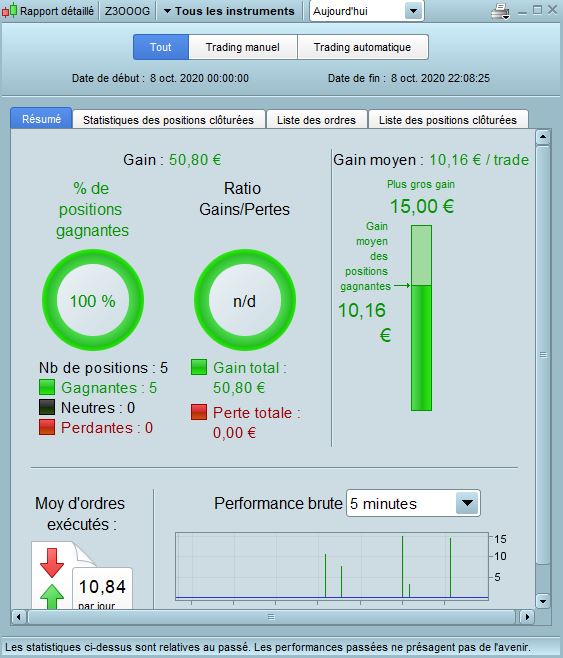Click the Rapport détaillé title text
Viewport: 563px width, 658px height.
pos(57,11)
